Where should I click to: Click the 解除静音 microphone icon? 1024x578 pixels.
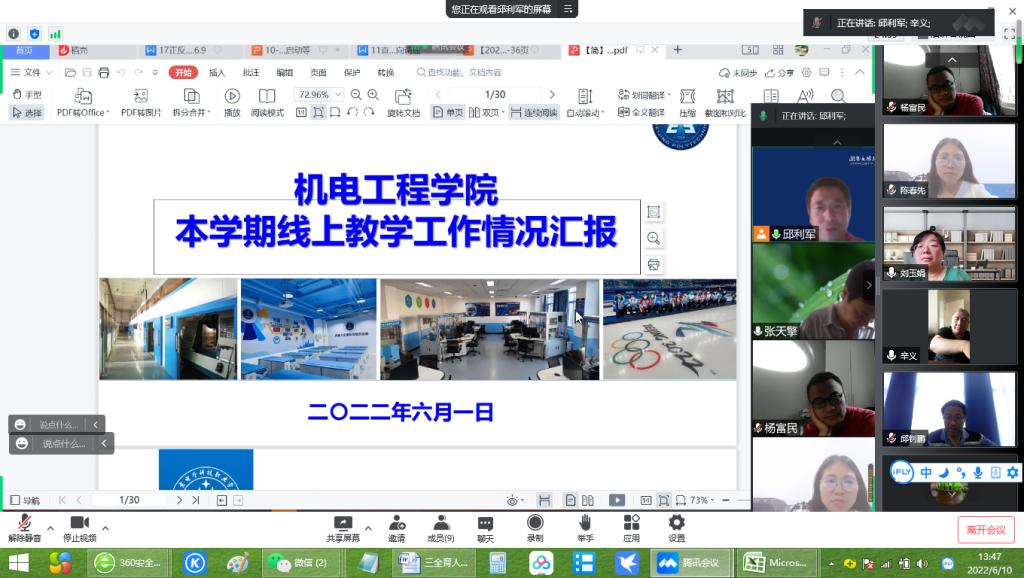click(x=25, y=523)
